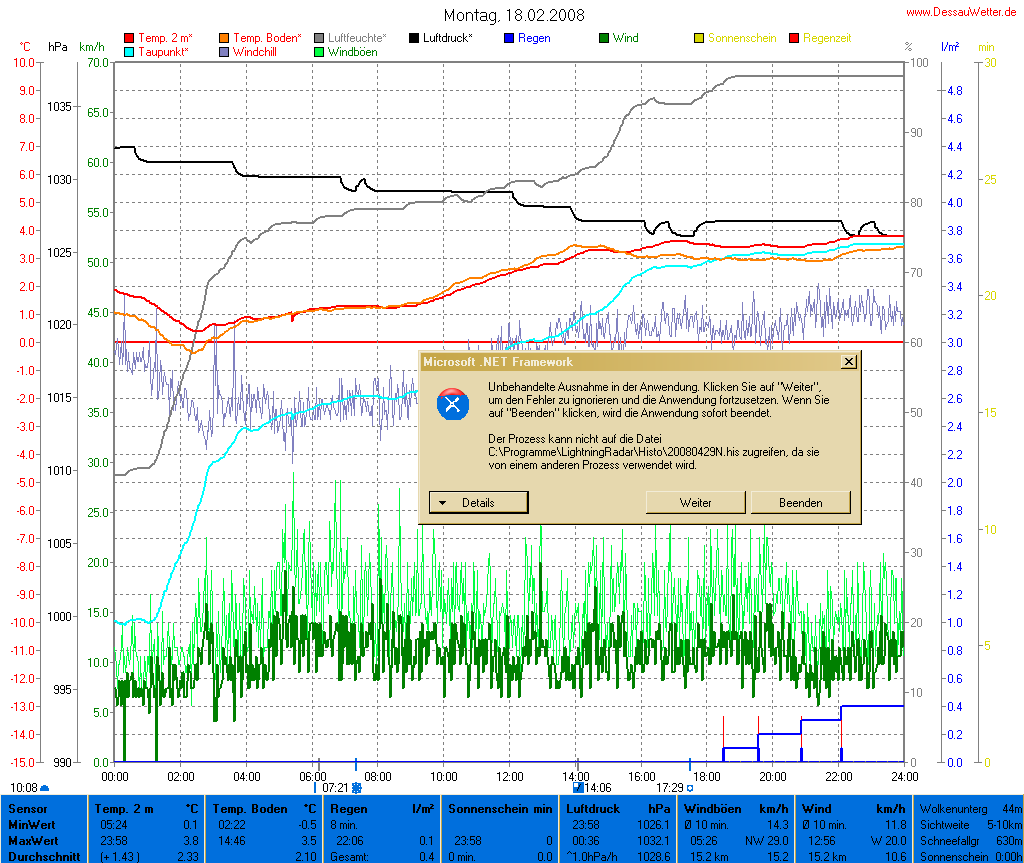Image resolution: width=1024 pixels, height=863 pixels.
Task: Click the red Temp. 2 m legend swatch
Action: (x=128, y=38)
